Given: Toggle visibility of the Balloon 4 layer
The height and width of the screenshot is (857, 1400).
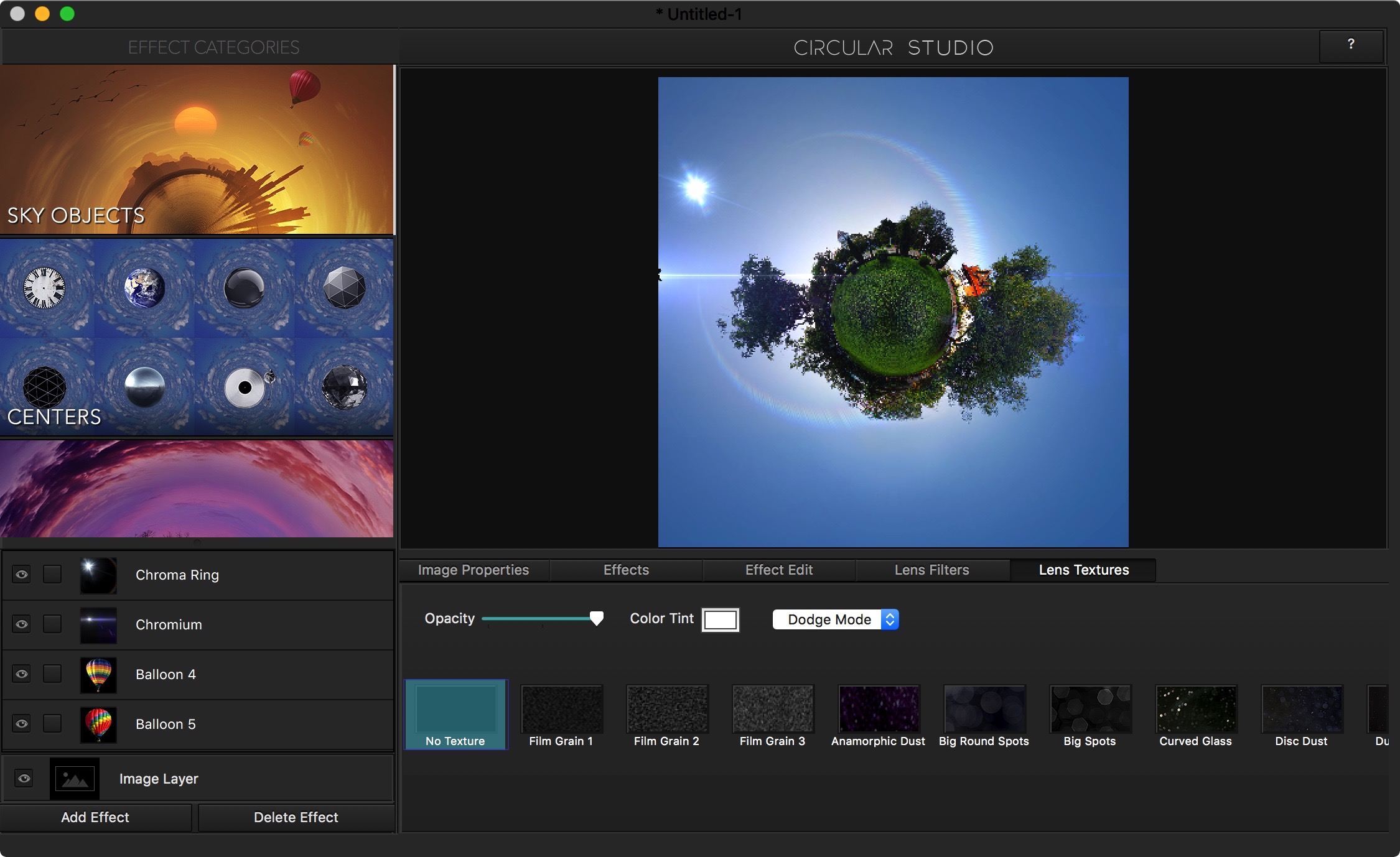Looking at the screenshot, I should point(22,674).
